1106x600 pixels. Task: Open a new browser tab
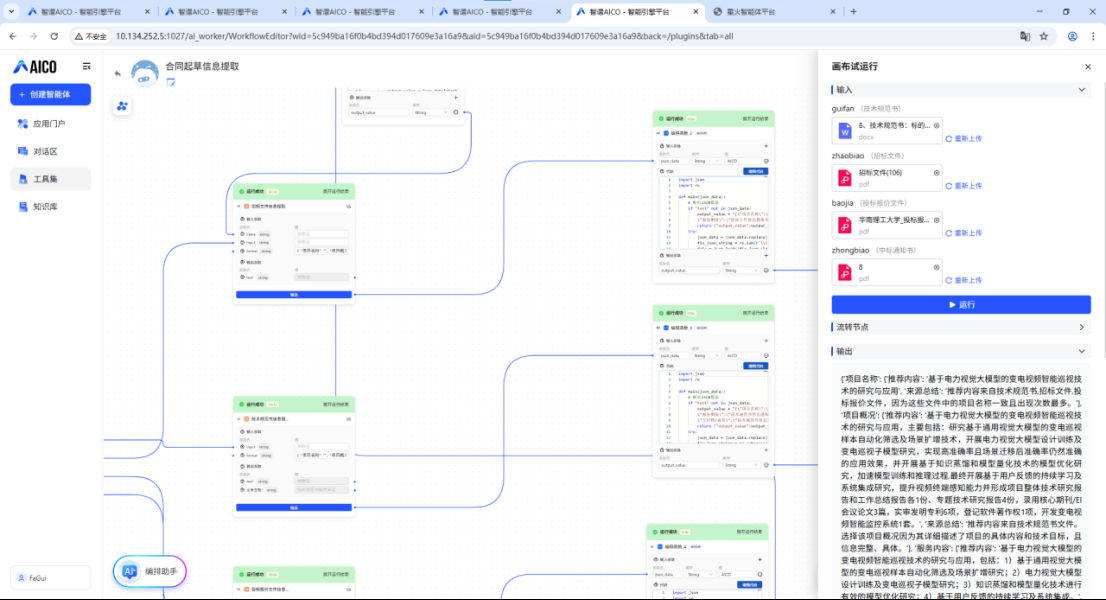point(853,12)
